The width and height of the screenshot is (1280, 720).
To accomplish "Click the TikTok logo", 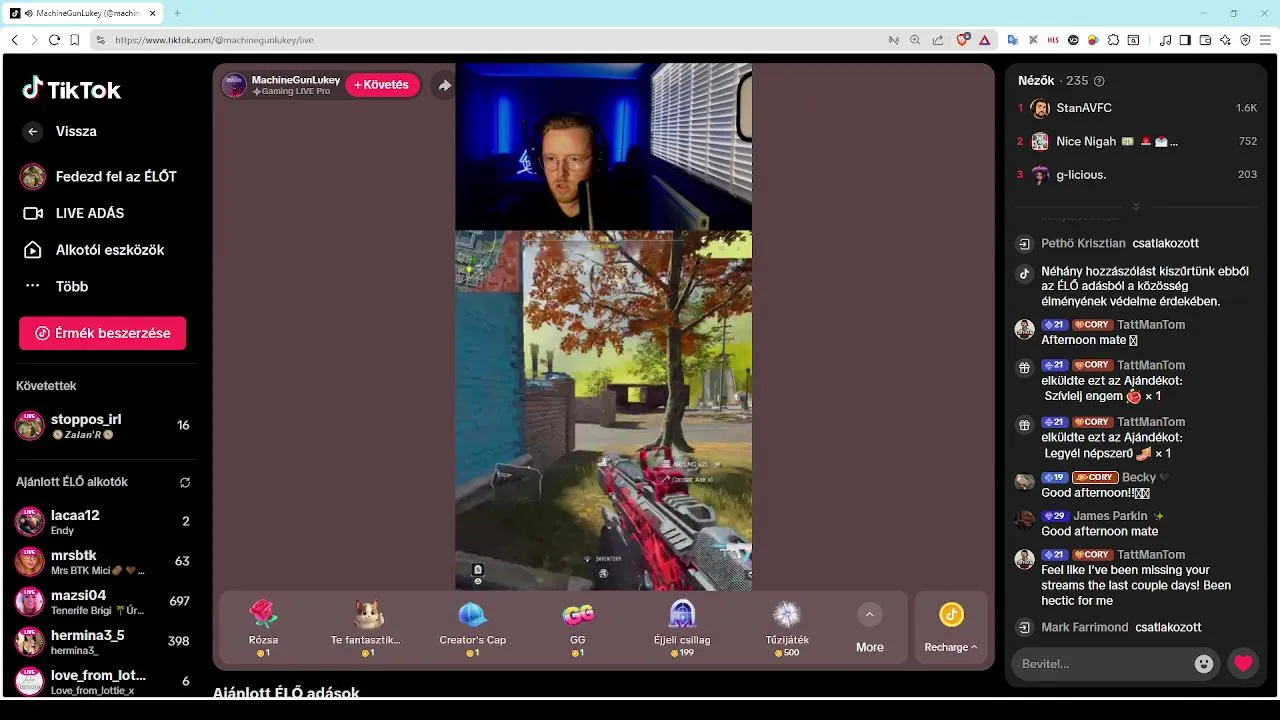I will 71,89.
